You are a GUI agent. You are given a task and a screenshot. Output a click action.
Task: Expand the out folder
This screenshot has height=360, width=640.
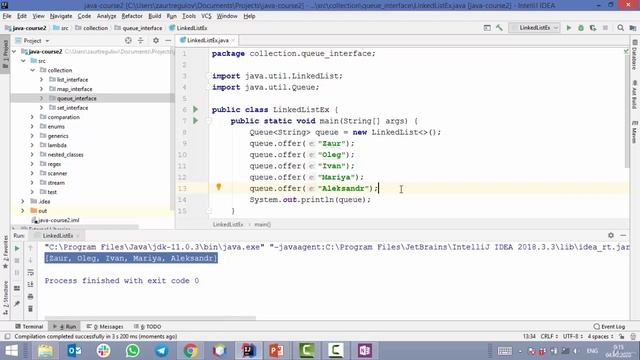click(x=23, y=211)
